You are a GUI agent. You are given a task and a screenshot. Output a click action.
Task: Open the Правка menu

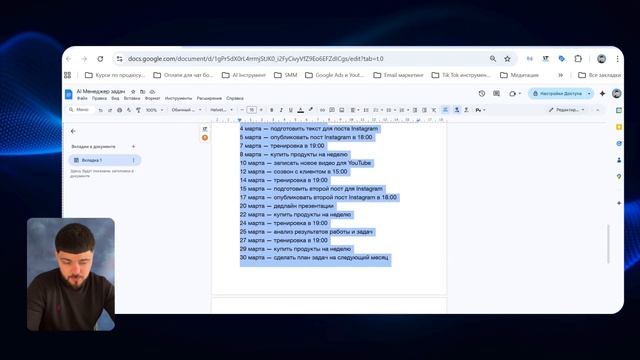tap(99, 98)
